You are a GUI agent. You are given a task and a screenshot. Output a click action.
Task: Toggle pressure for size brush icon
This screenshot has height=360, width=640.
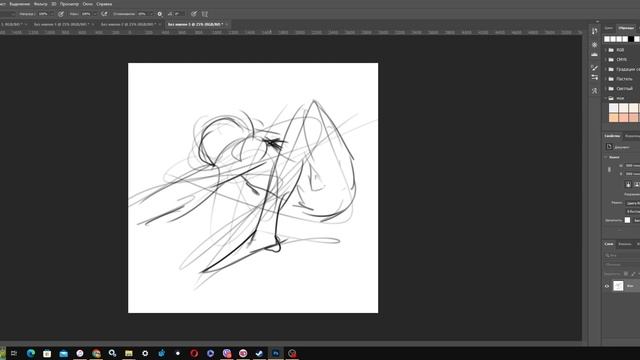(x=194, y=14)
